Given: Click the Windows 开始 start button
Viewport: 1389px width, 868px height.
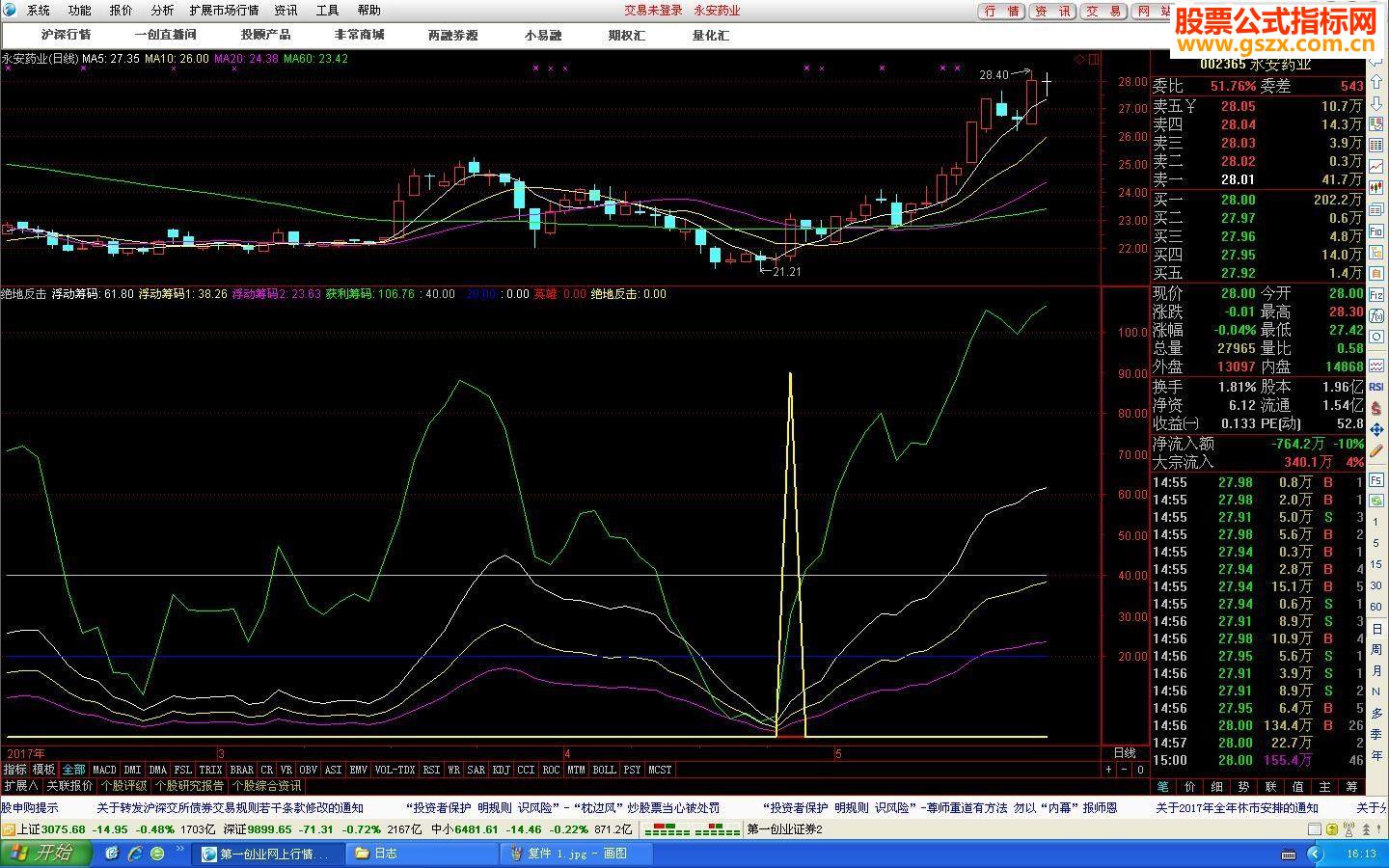Looking at the screenshot, I should click(x=45, y=853).
